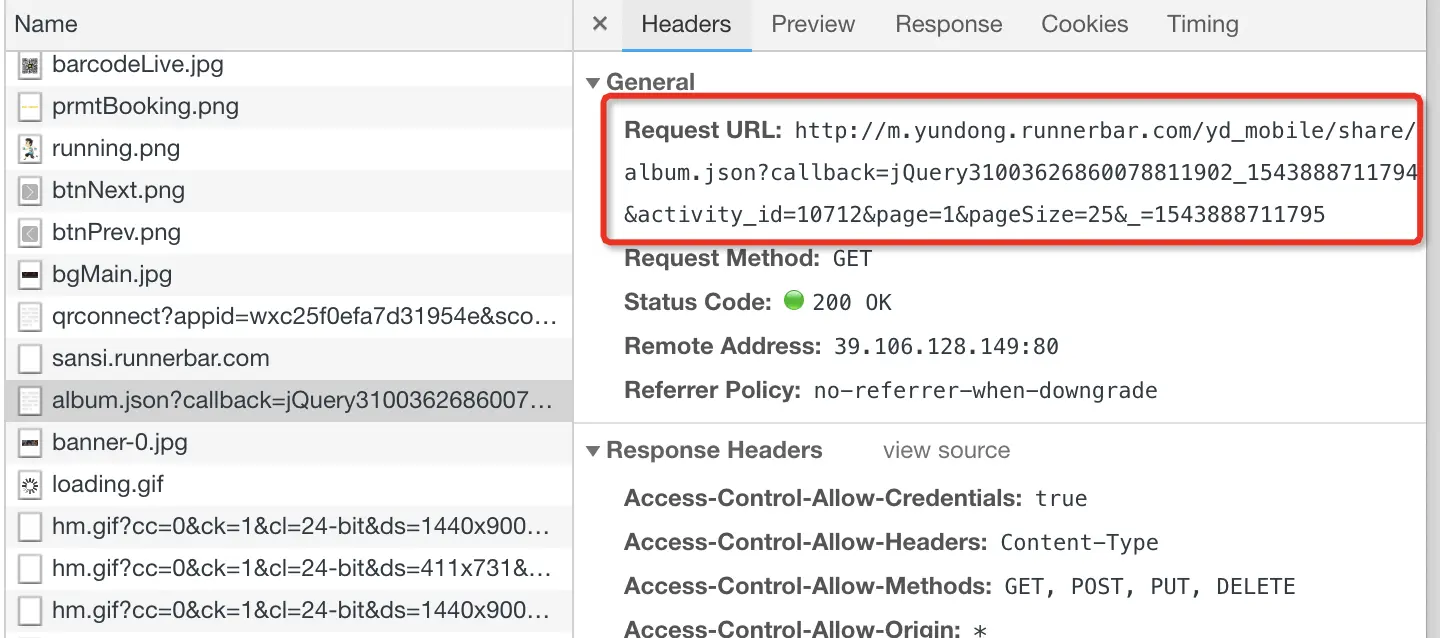Click the sansi.runnerbar.com document icon
The height and width of the screenshot is (638, 1440).
coord(30,359)
